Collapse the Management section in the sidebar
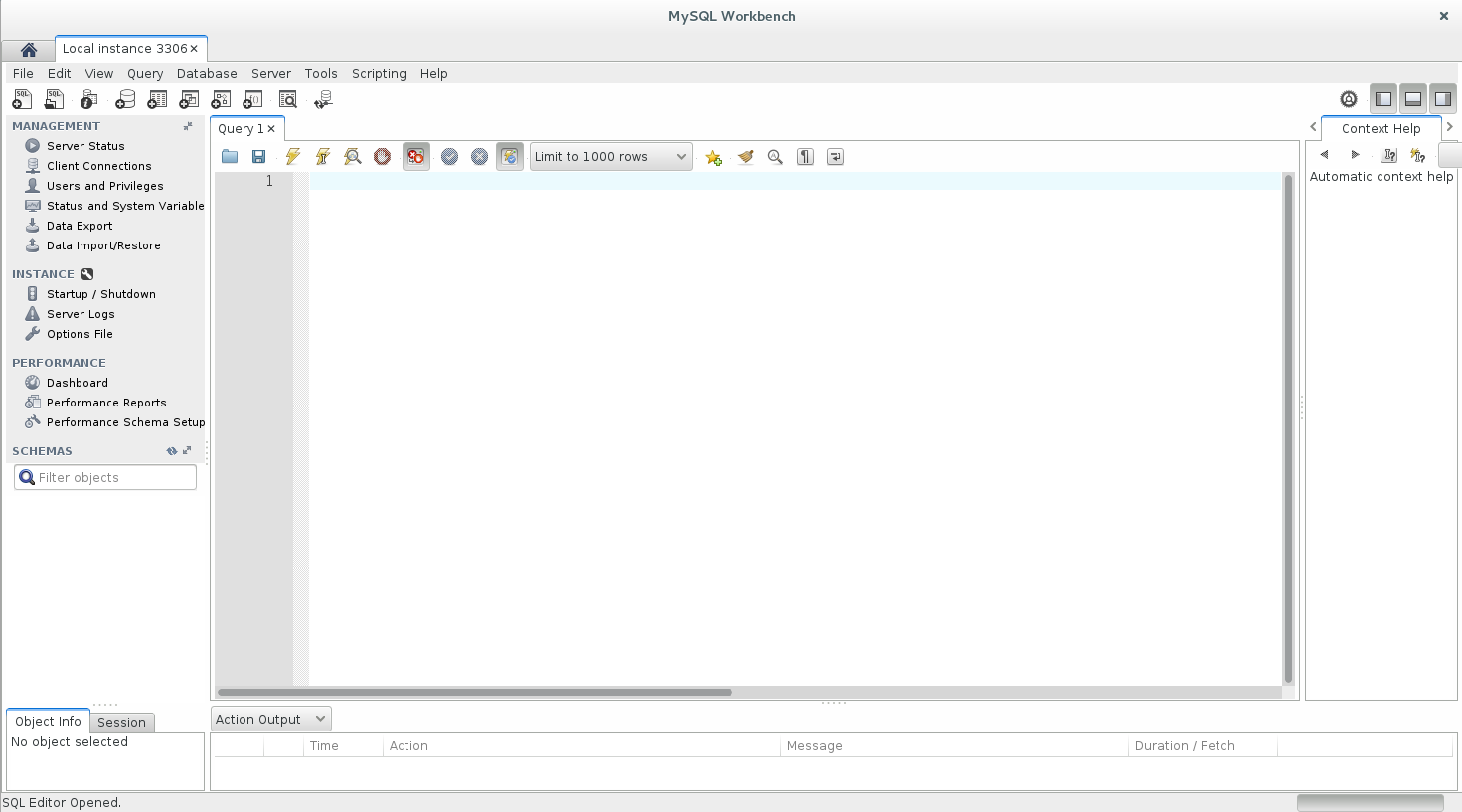This screenshot has height=812, width=1462. point(188,126)
